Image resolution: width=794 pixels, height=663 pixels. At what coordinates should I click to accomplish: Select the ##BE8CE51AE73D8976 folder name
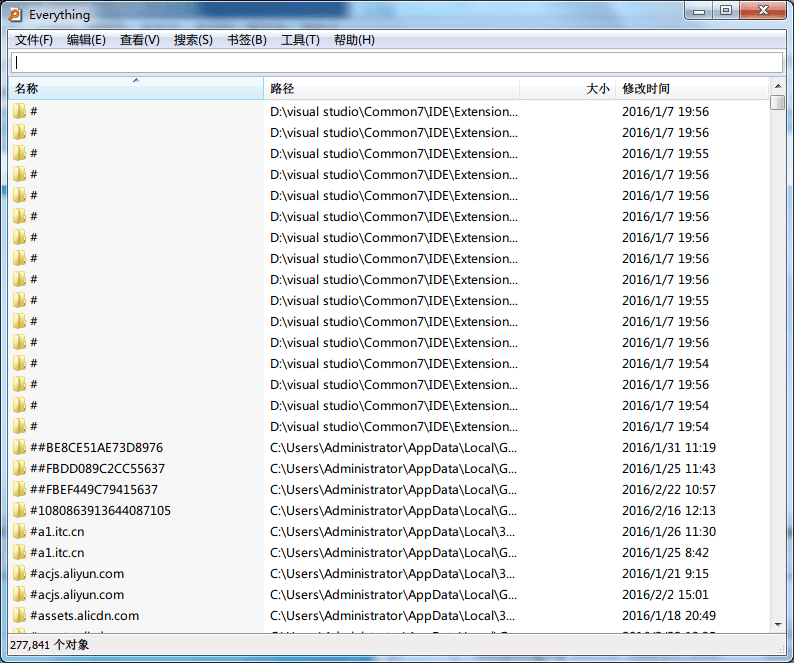[x=97, y=448]
